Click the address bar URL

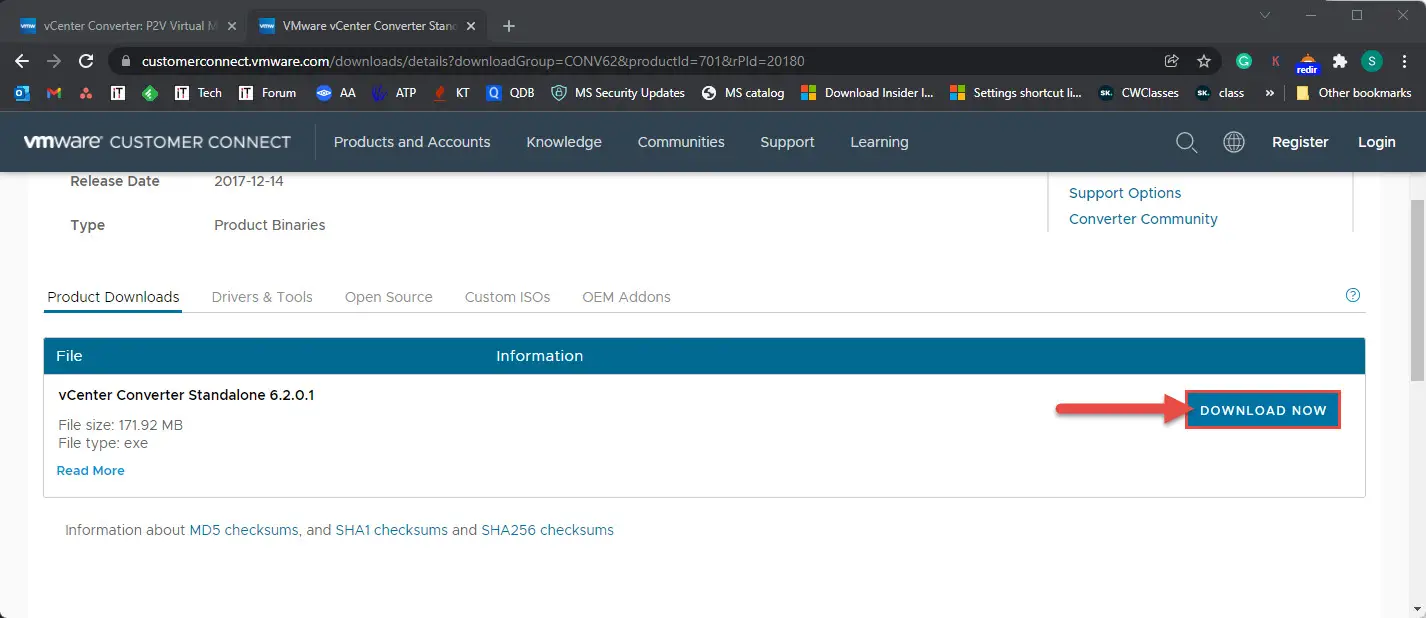[473, 61]
